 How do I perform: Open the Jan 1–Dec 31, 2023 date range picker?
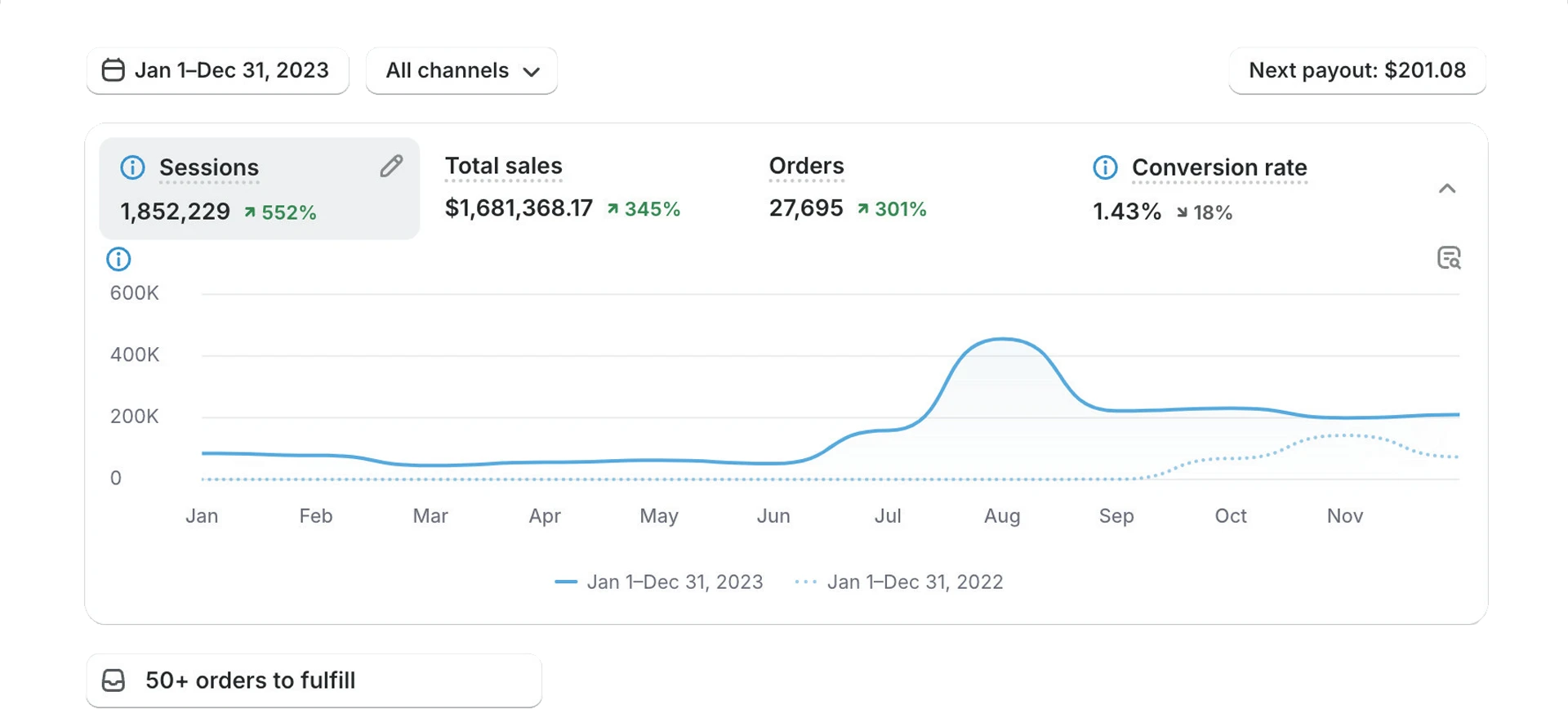click(x=218, y=70)
